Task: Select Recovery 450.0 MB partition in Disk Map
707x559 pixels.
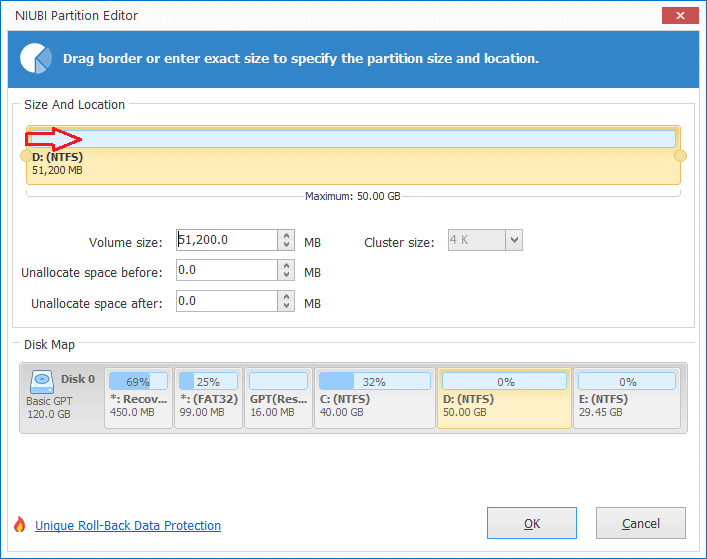Action: point(138,398)
